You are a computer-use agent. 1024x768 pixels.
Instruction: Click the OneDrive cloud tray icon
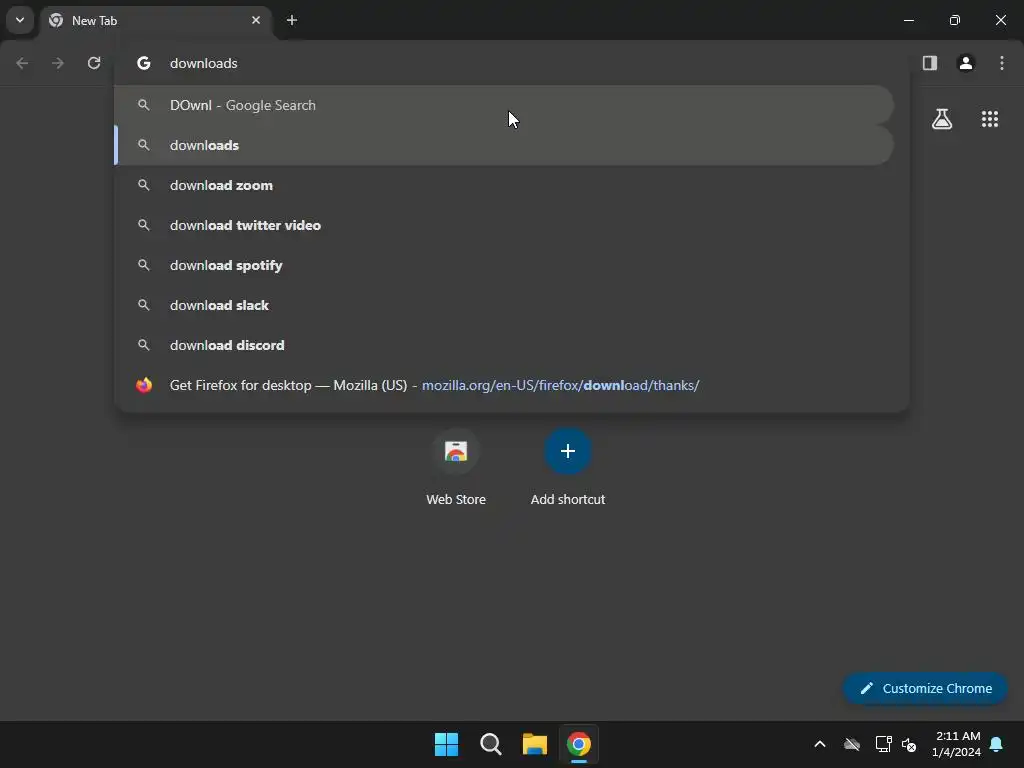(852, 744)
